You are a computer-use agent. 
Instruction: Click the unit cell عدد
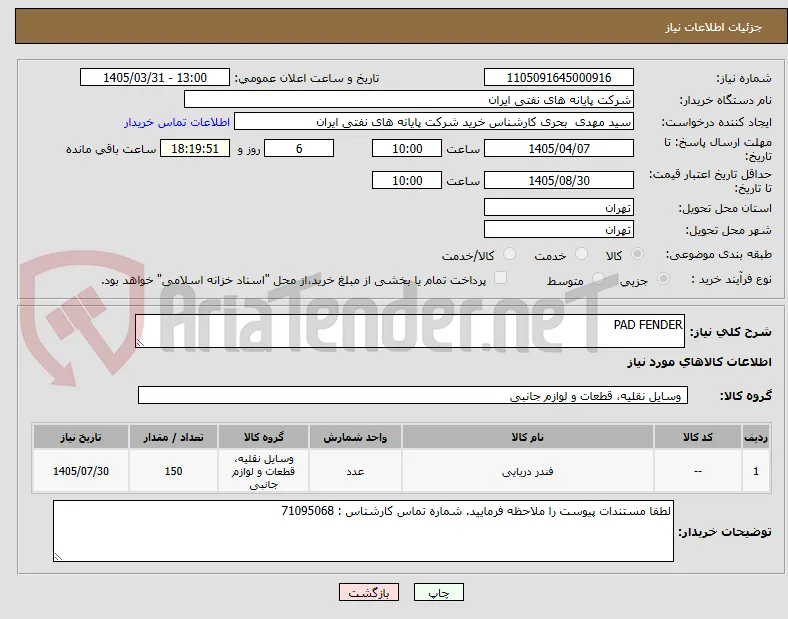pos(355,471)
